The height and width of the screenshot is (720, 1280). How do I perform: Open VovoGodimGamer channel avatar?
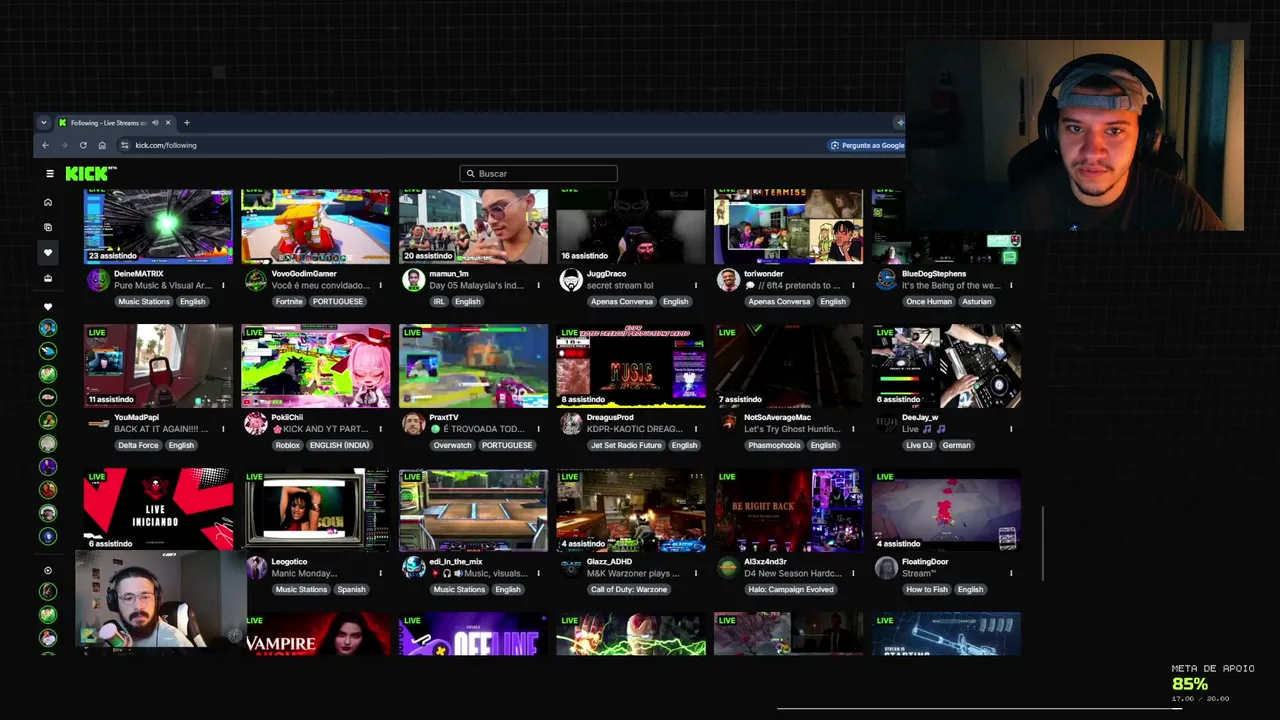(x=256, y=280)
